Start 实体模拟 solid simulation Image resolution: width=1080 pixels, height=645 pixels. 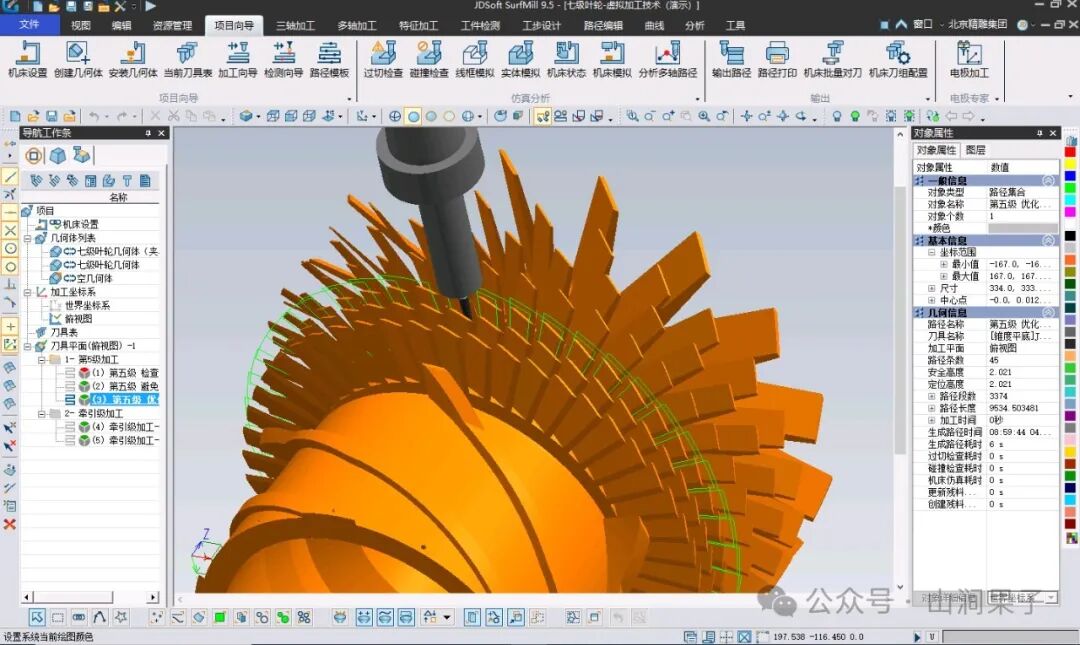pos(520,60)
